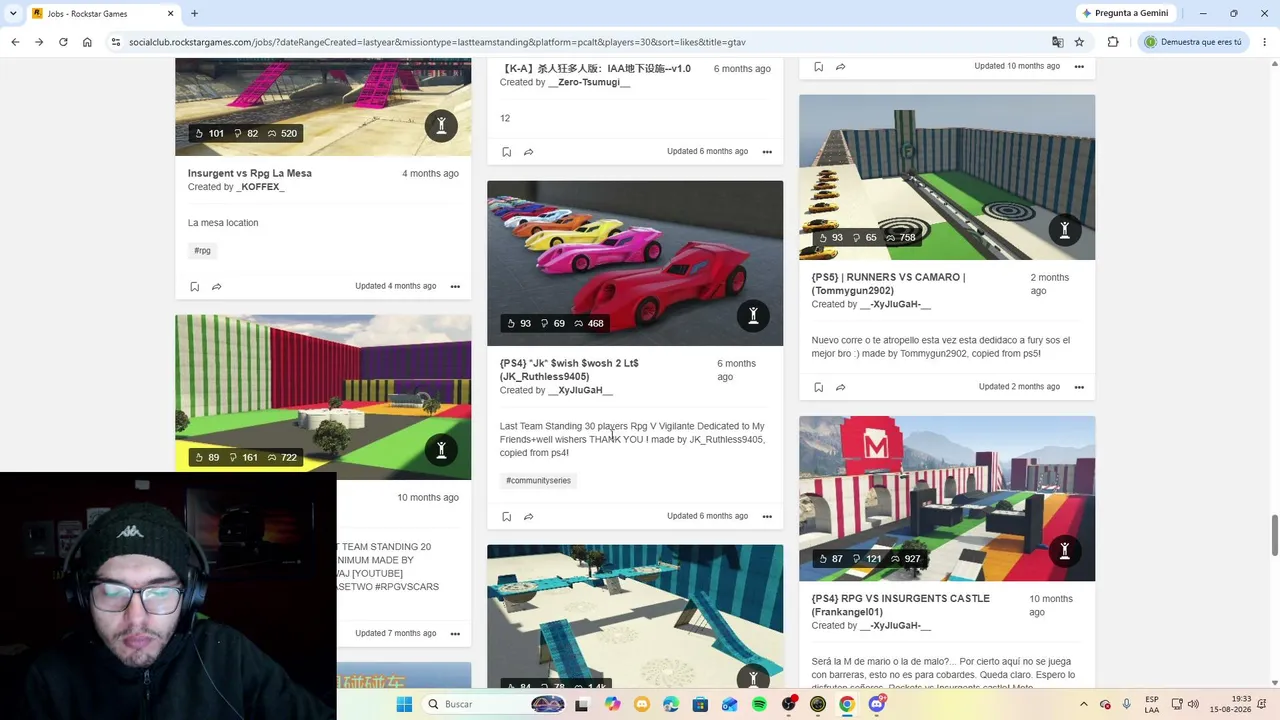The image size is (1280, 720).
Task: Click the share icon beside Updated 10 months ago
Action: click(840, 67)
